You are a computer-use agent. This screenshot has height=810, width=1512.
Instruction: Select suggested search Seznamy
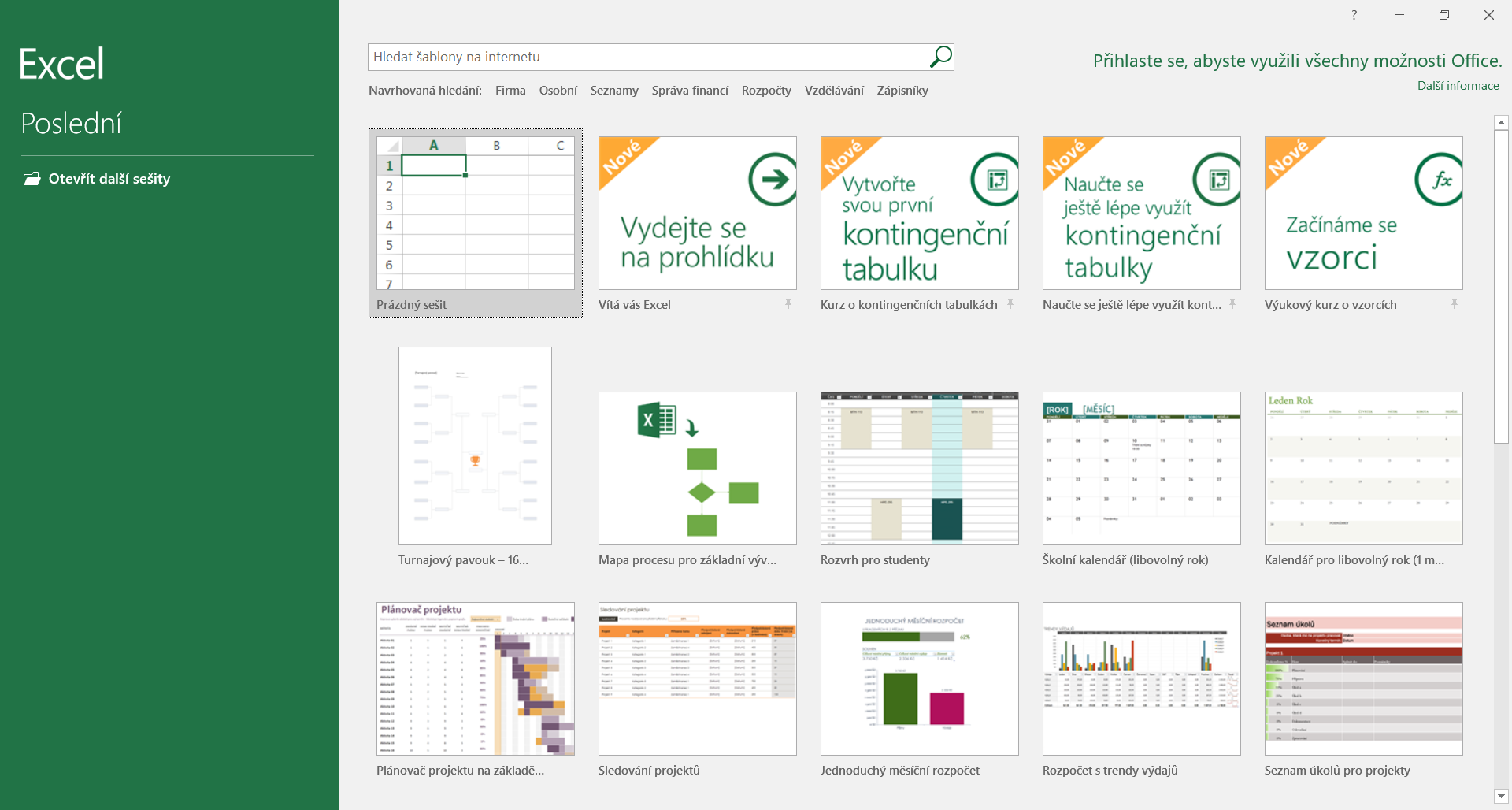coord(614,91)
